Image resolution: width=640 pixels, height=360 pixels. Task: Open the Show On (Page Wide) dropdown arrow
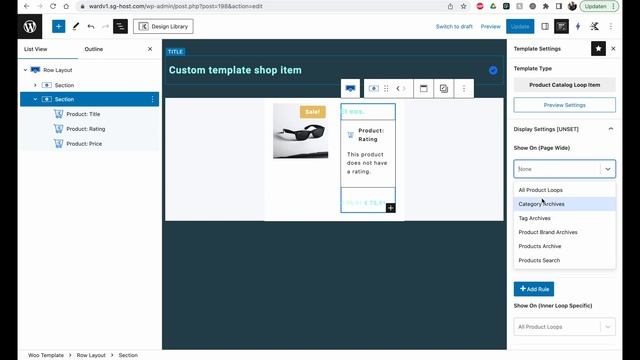(x=608, y=169)
